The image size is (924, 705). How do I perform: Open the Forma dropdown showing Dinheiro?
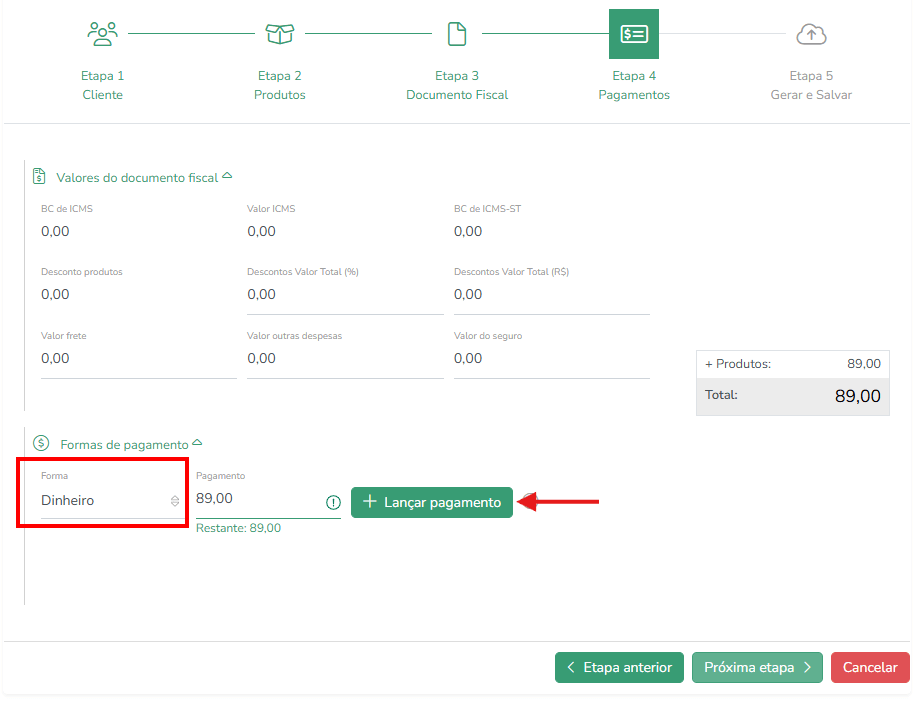point(111,500)
